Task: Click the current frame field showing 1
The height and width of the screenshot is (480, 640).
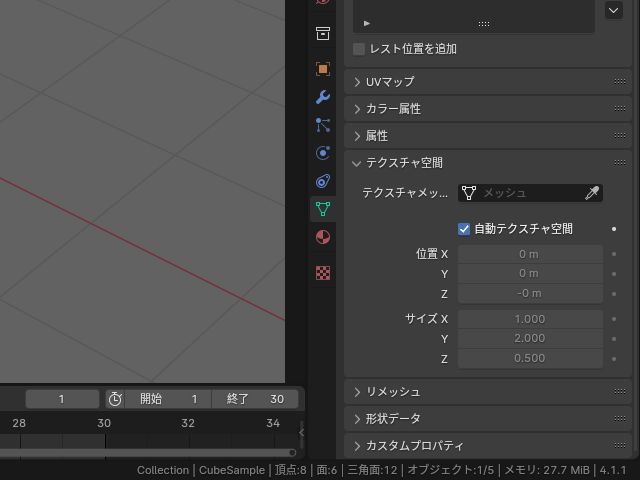Action: tap(62, 399)
